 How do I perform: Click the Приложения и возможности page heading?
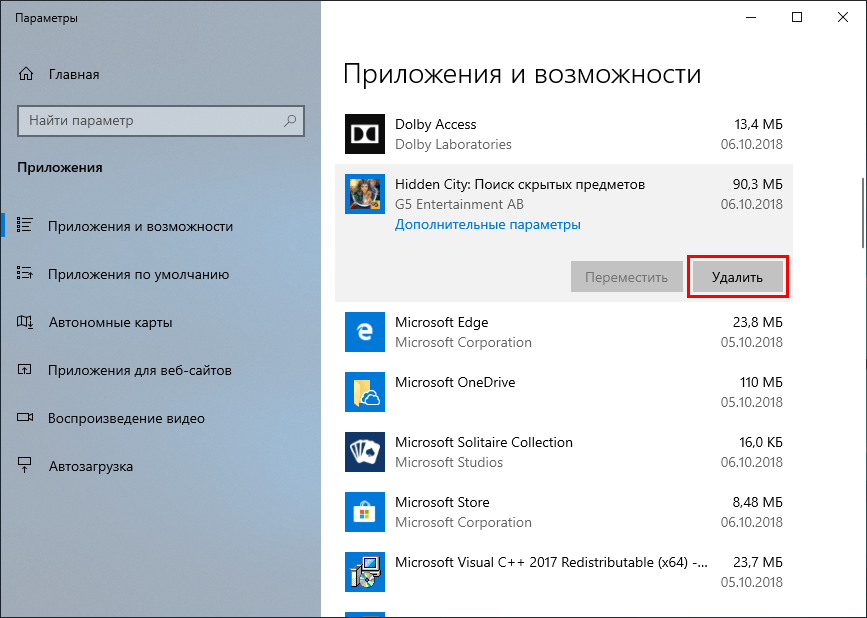[522, 74]
